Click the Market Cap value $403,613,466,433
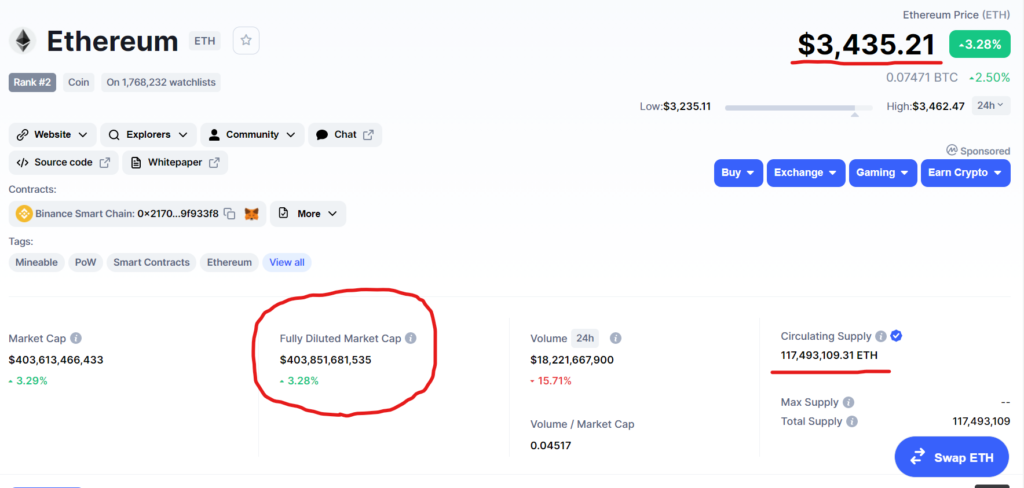This screenshot has height=488, width=1024. pyautogui.click(x=56, y=359)
